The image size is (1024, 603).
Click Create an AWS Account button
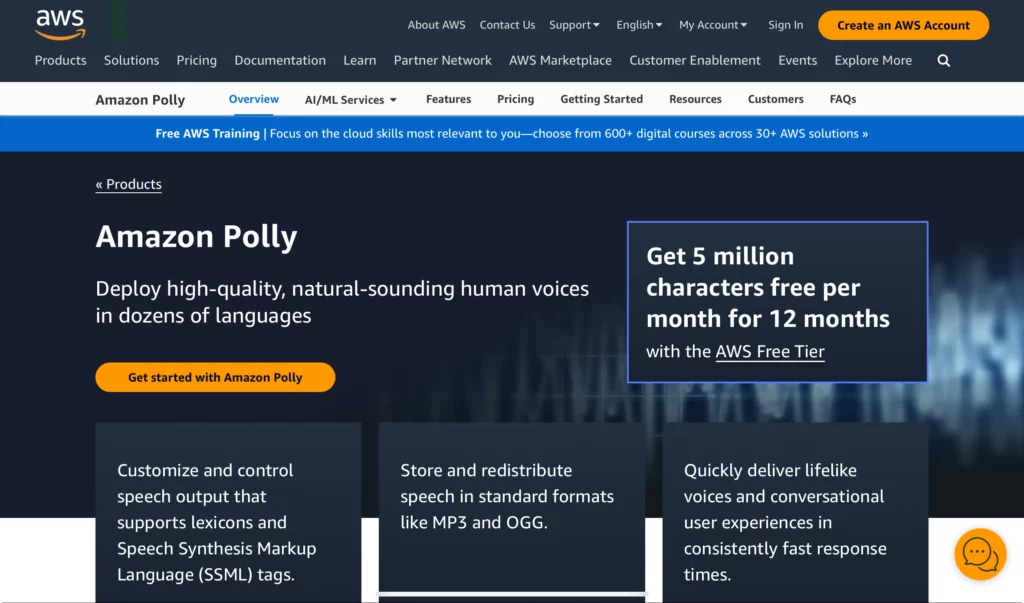tap(903, 25)
